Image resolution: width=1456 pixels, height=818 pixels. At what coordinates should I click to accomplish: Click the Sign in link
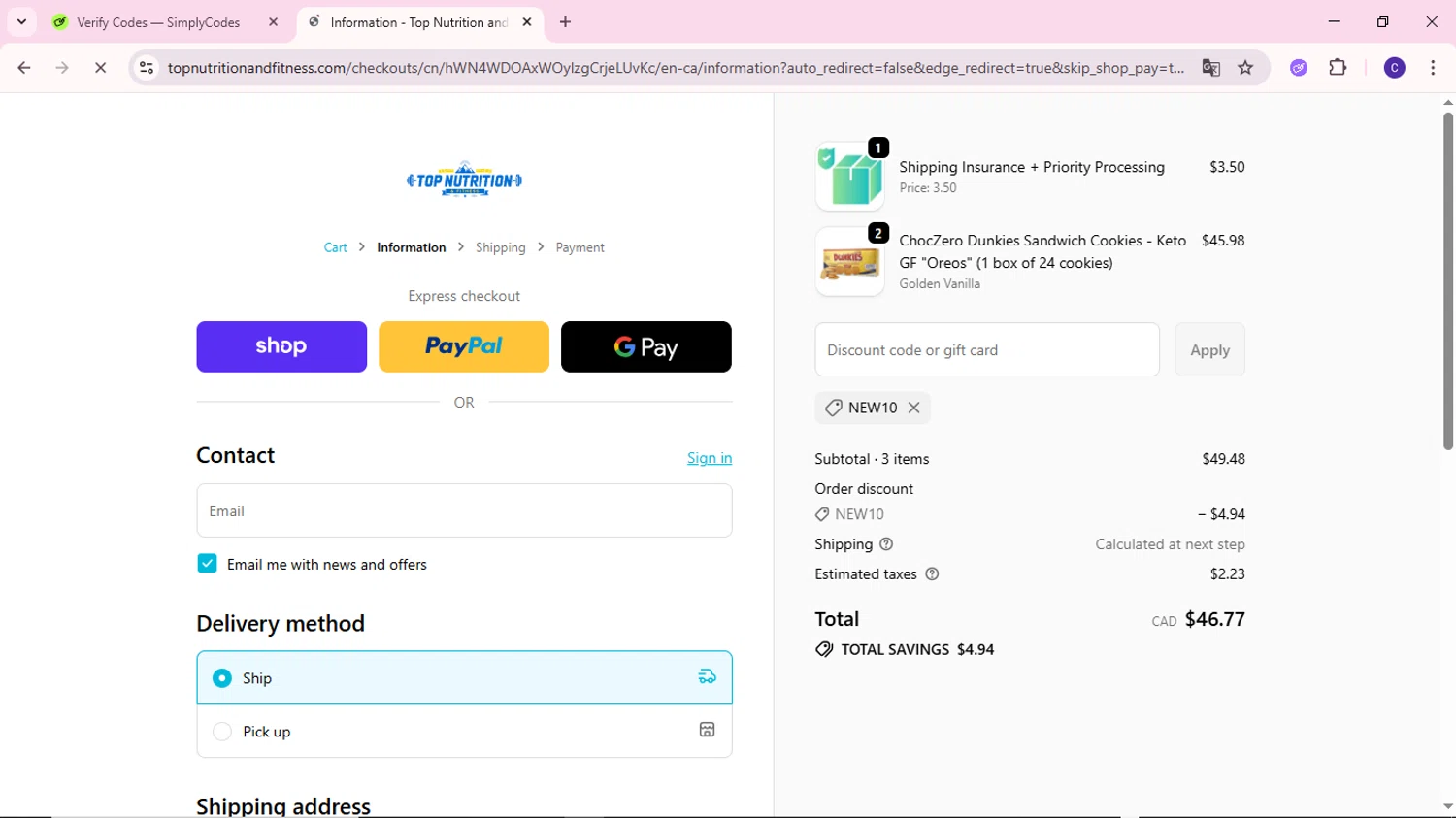(710, 458)
